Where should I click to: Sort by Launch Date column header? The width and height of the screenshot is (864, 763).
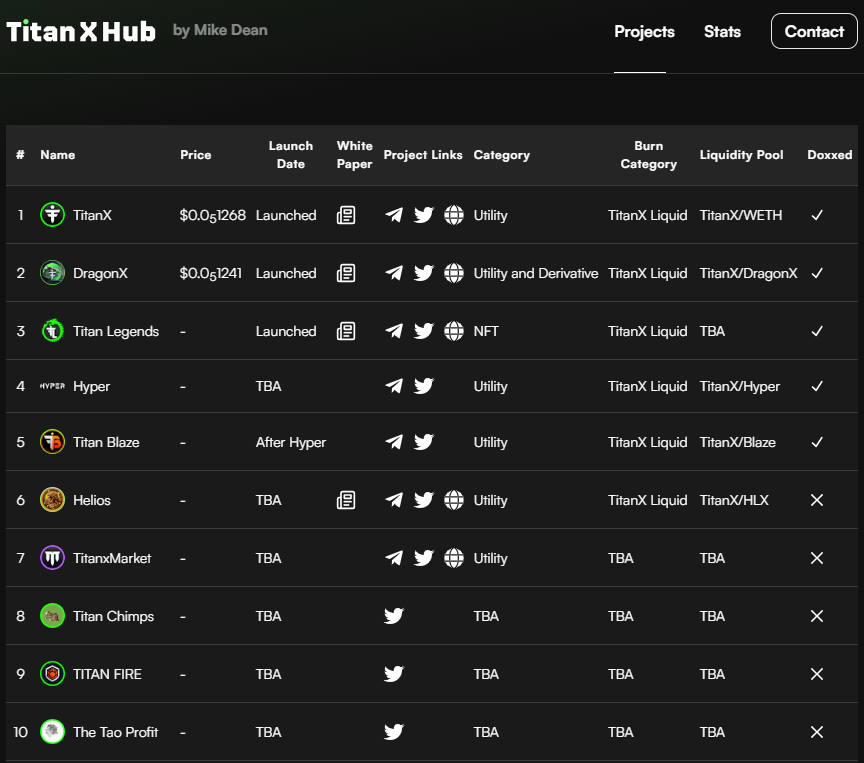[290, 155]
